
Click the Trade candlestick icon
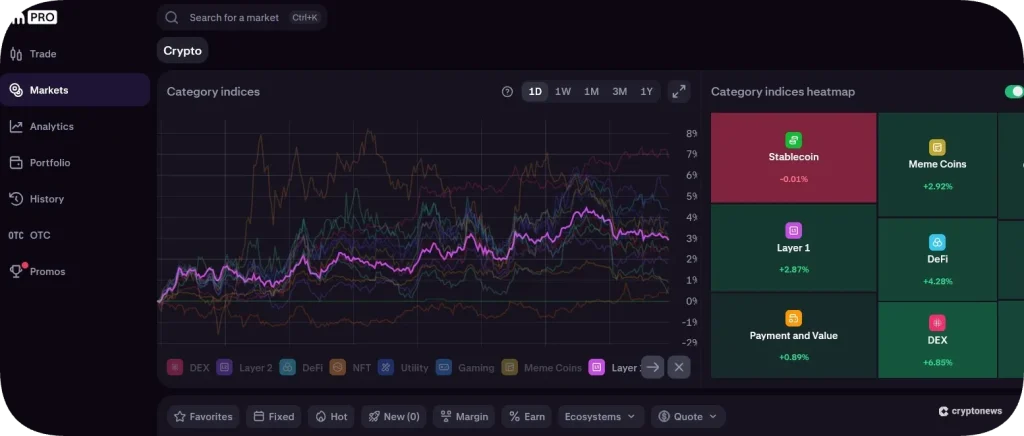coord(16,54)
